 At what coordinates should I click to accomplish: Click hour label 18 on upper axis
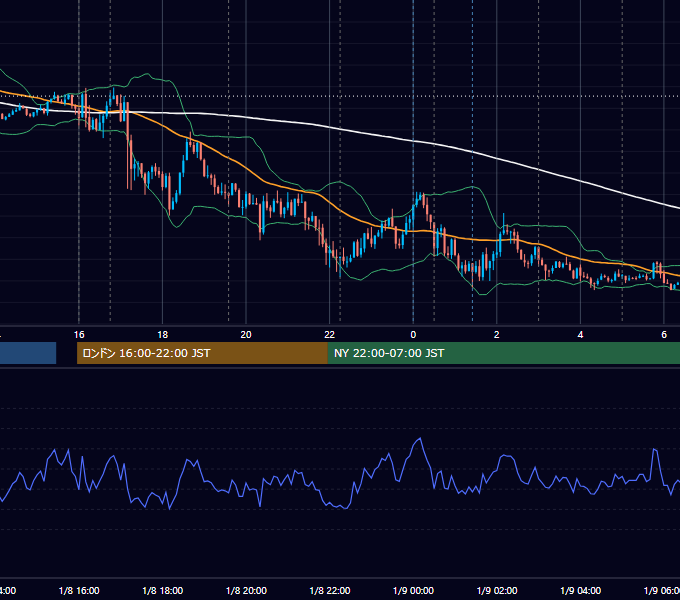(x=163, y=335)
